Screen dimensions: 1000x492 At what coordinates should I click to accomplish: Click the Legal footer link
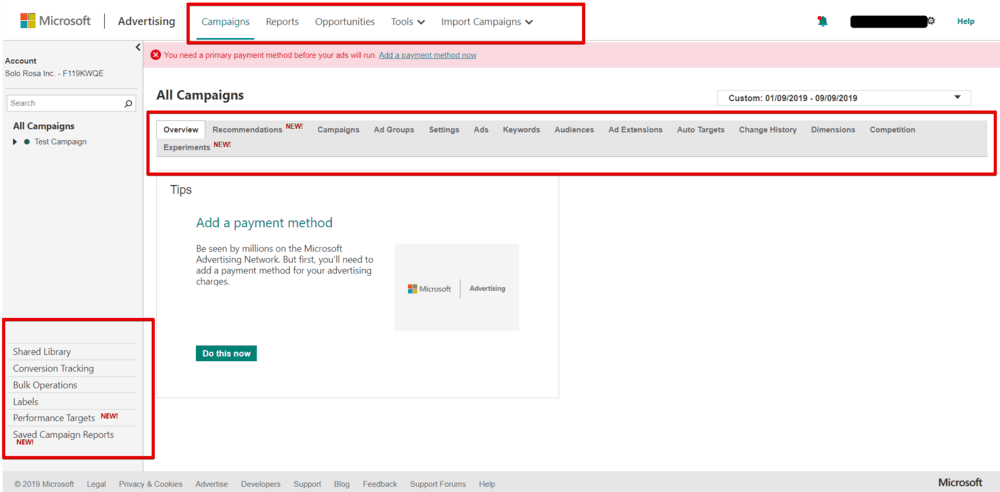point(96,484)
